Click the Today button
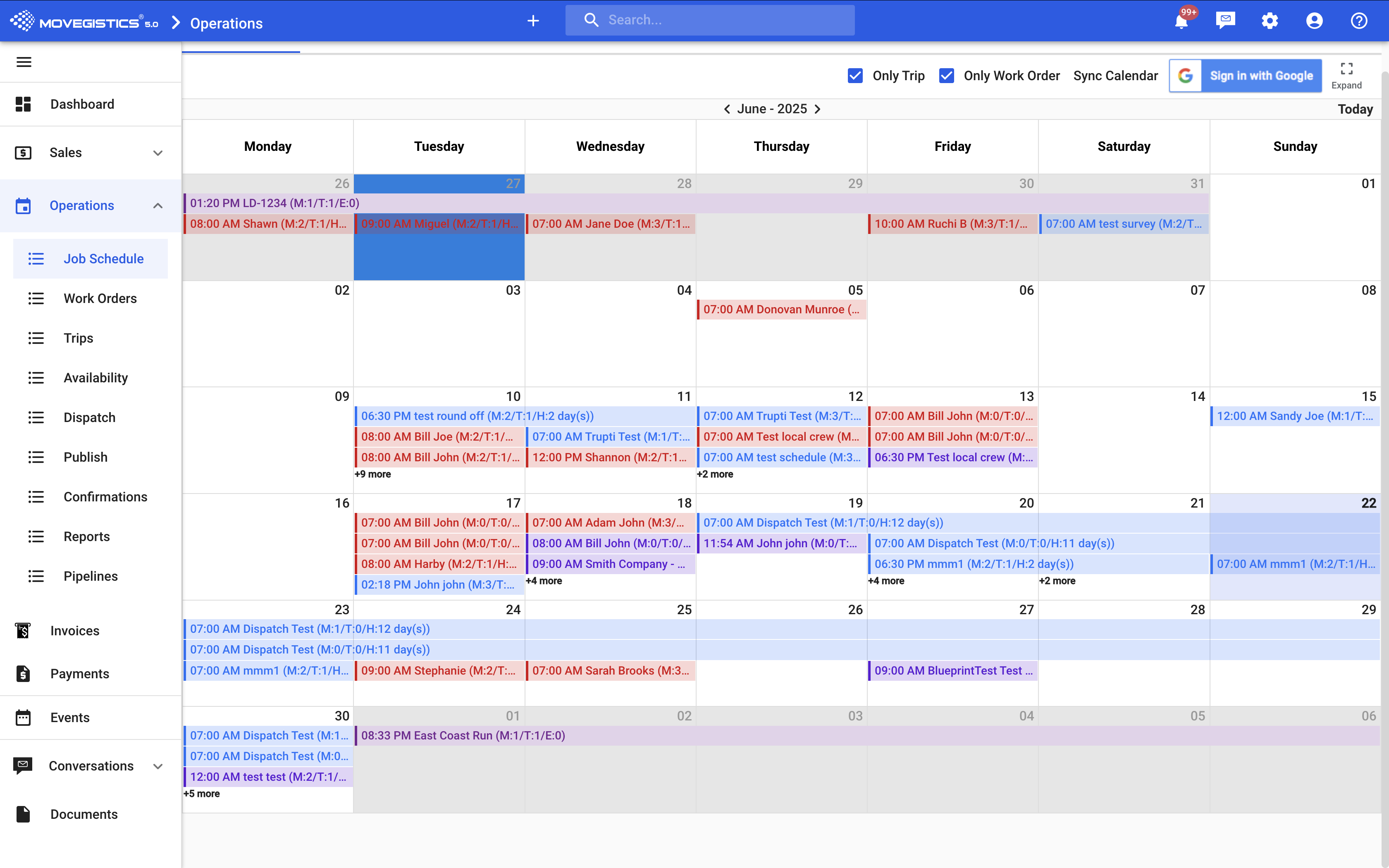Screen dimensions: 1389x868 [1355, 109]
